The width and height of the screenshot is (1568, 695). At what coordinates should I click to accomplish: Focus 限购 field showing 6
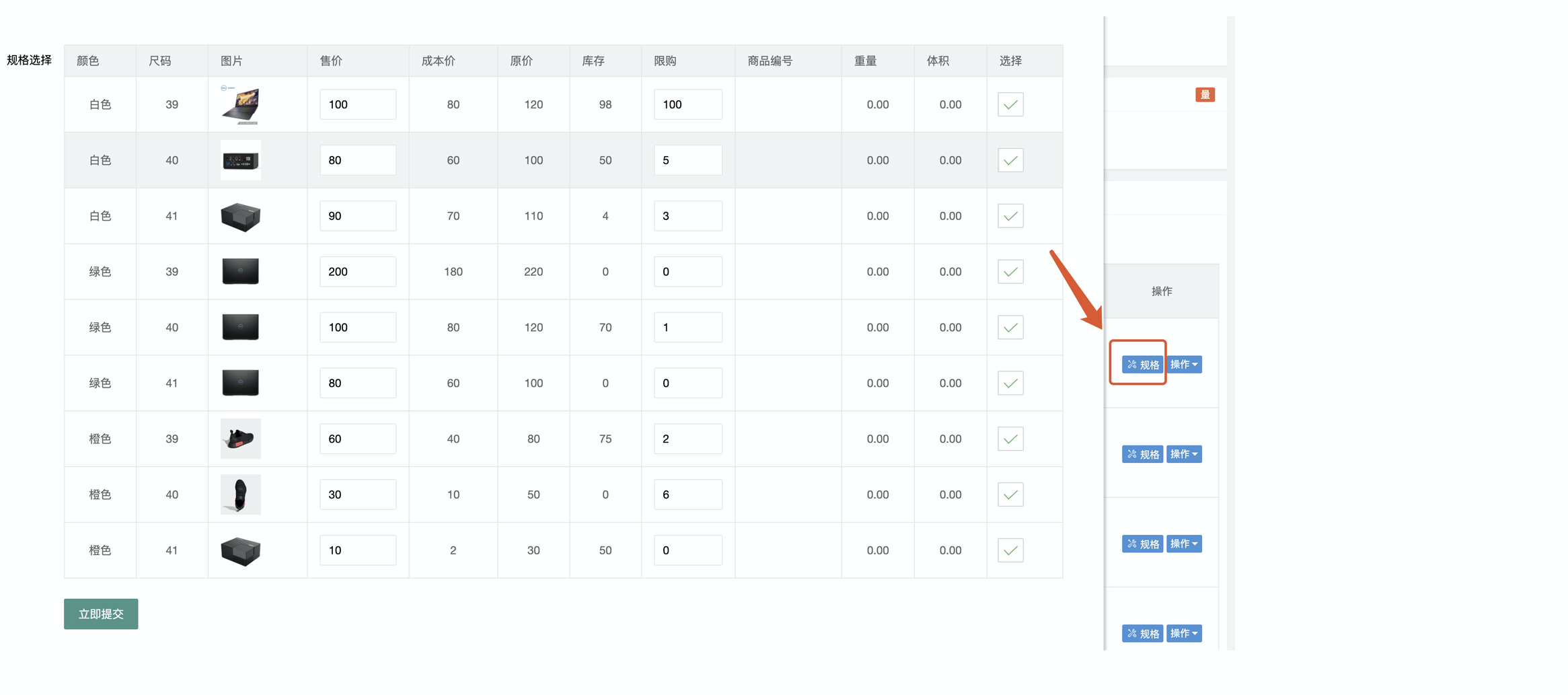(687, 495)
